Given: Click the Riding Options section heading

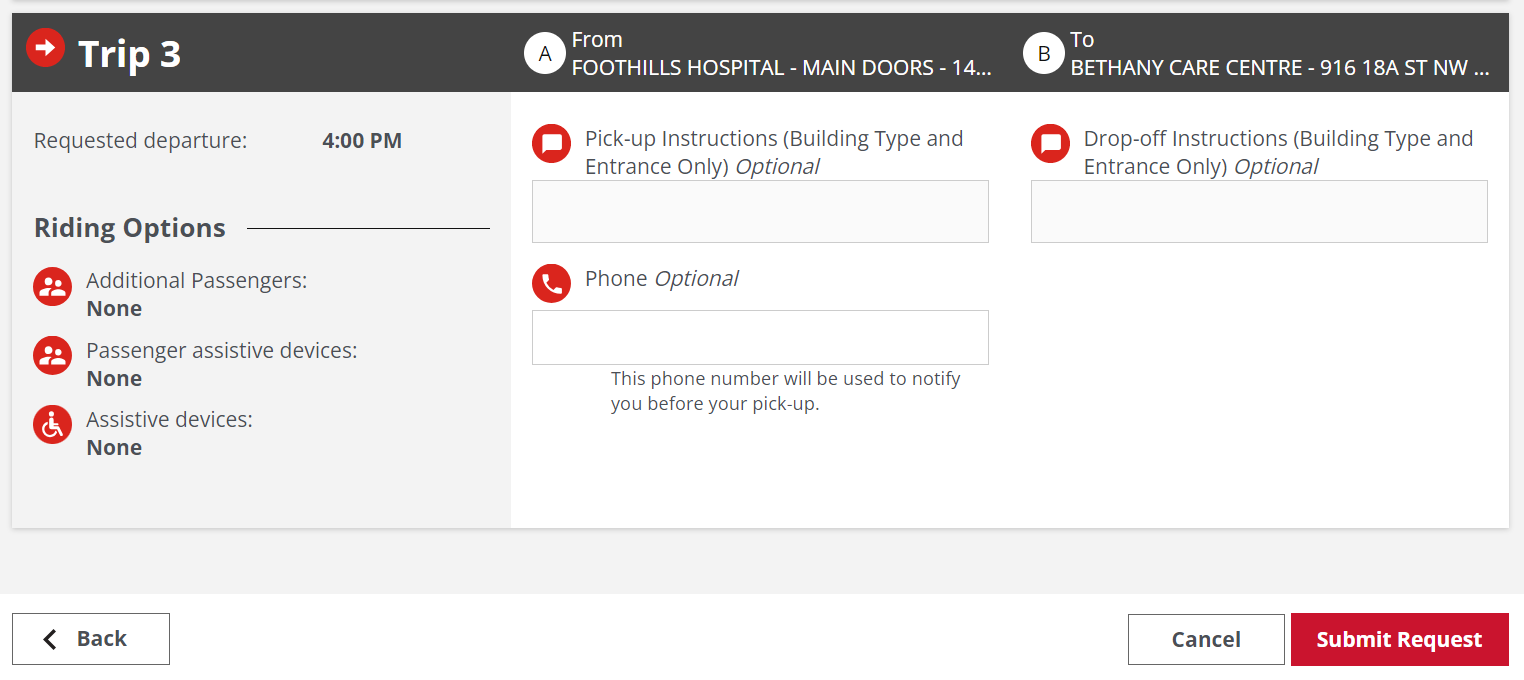Looking at the screenshot, I should 129,228.
